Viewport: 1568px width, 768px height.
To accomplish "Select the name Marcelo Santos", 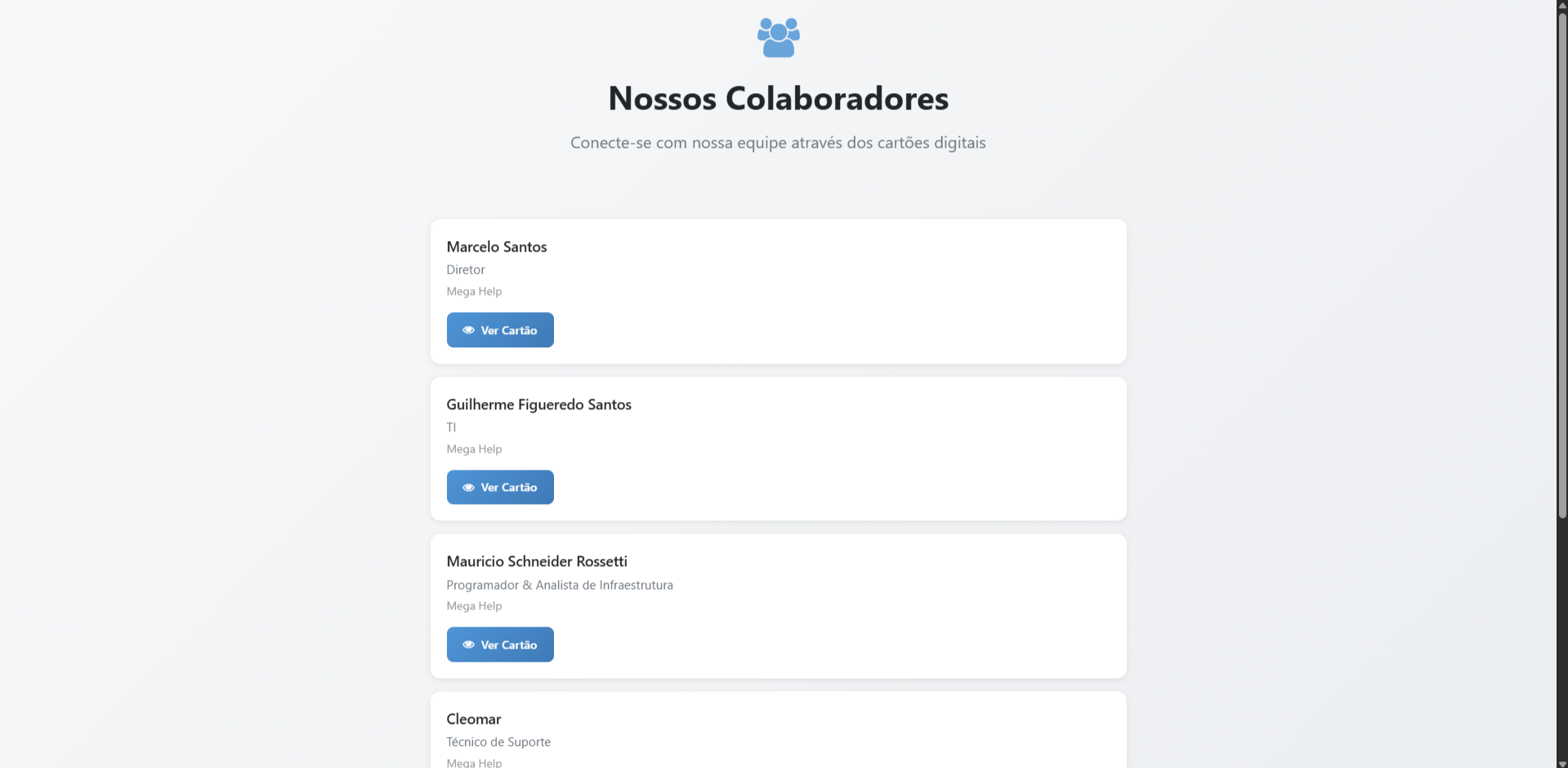I will coord(496,246).
